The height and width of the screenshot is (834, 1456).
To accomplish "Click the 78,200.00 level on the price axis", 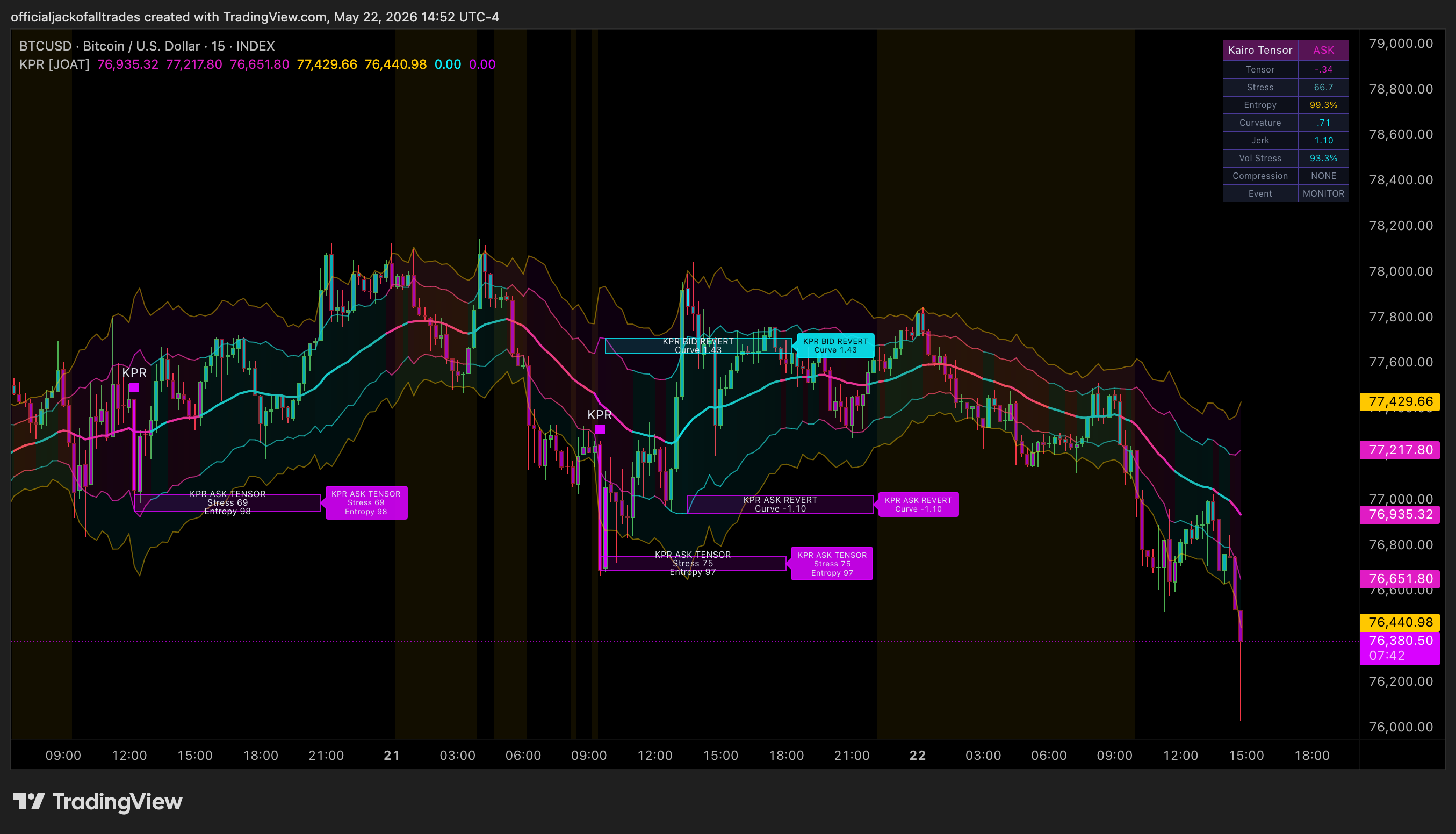I will pyautogui.click(x=1401, y=226).
